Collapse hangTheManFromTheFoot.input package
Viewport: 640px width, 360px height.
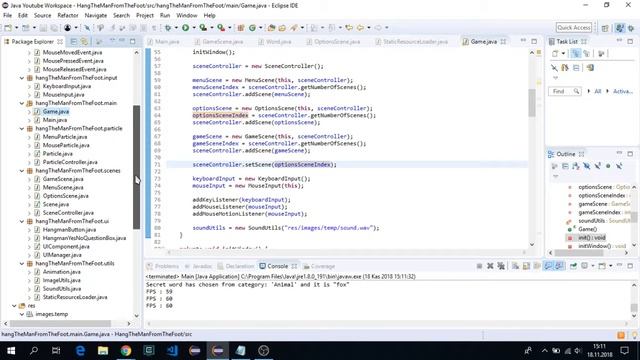coord(22,78)
